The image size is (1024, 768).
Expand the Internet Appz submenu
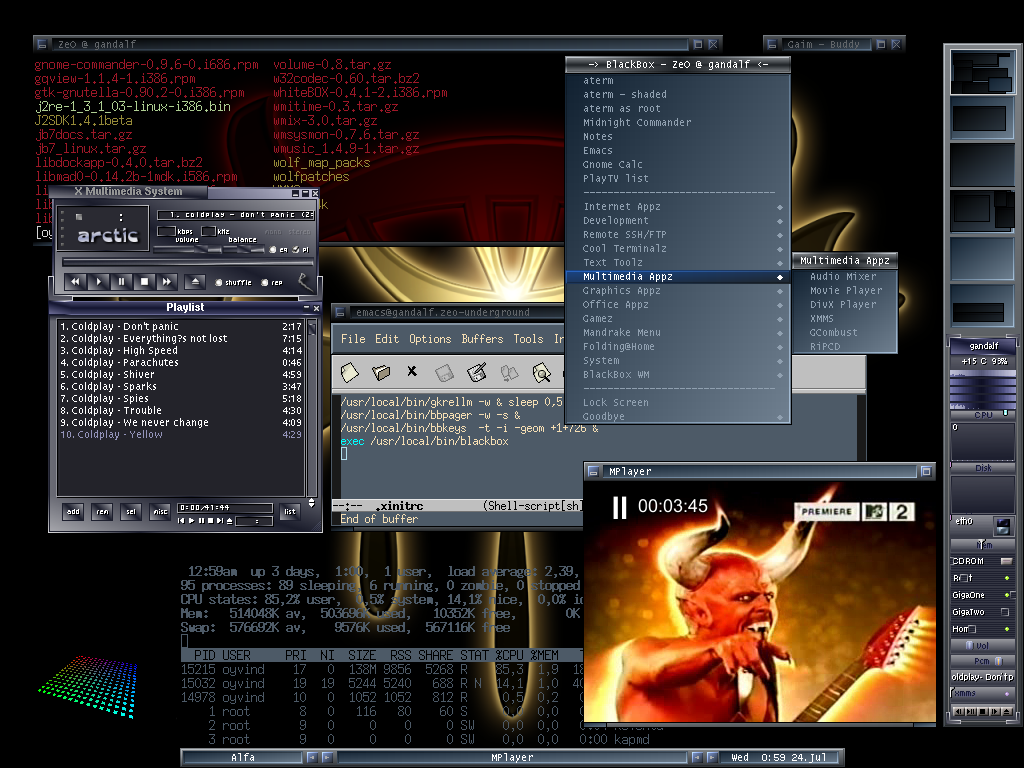click(622, 206)
